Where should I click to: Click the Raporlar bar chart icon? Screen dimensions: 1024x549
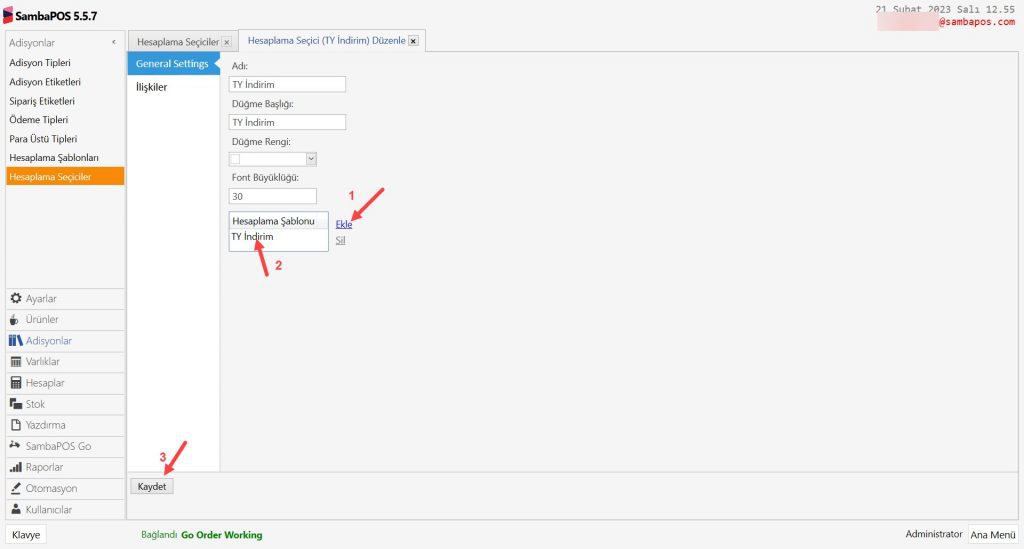(x=16, y=467)
